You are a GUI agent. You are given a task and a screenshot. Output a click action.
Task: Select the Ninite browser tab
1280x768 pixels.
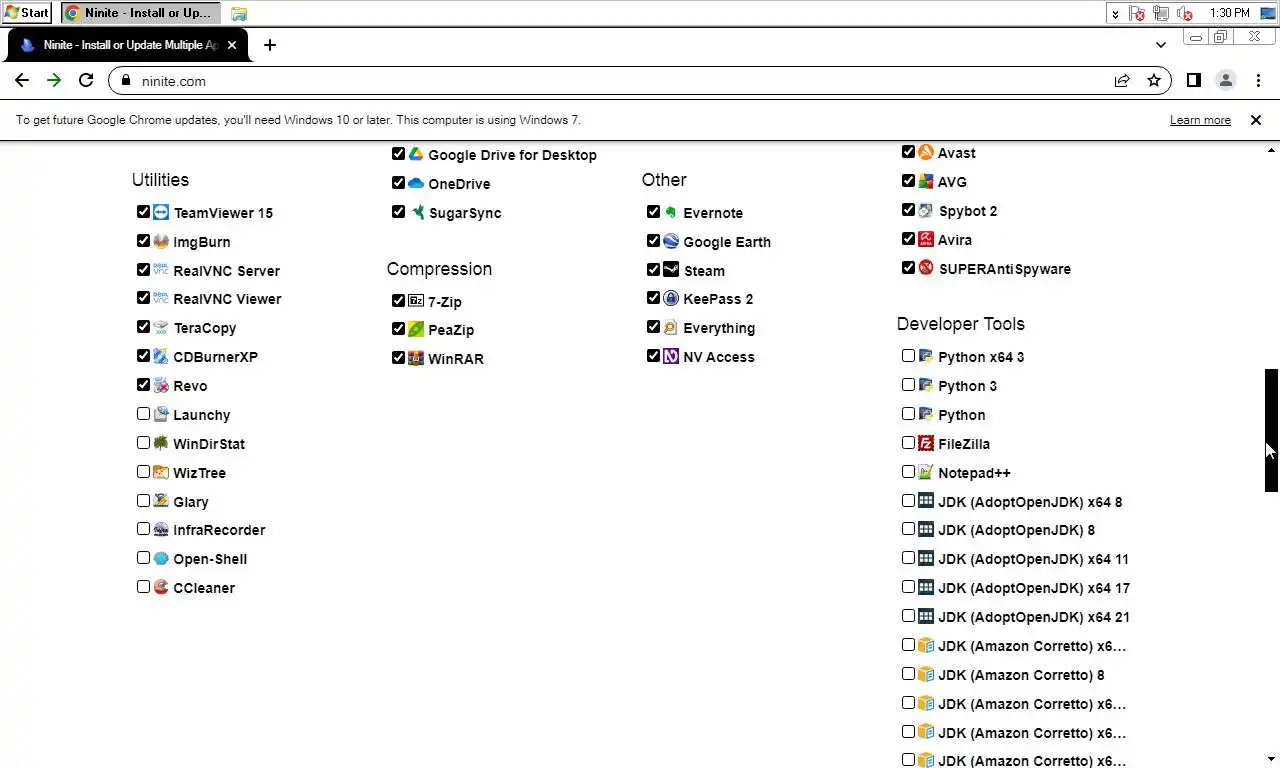click(x=127, y=45)
